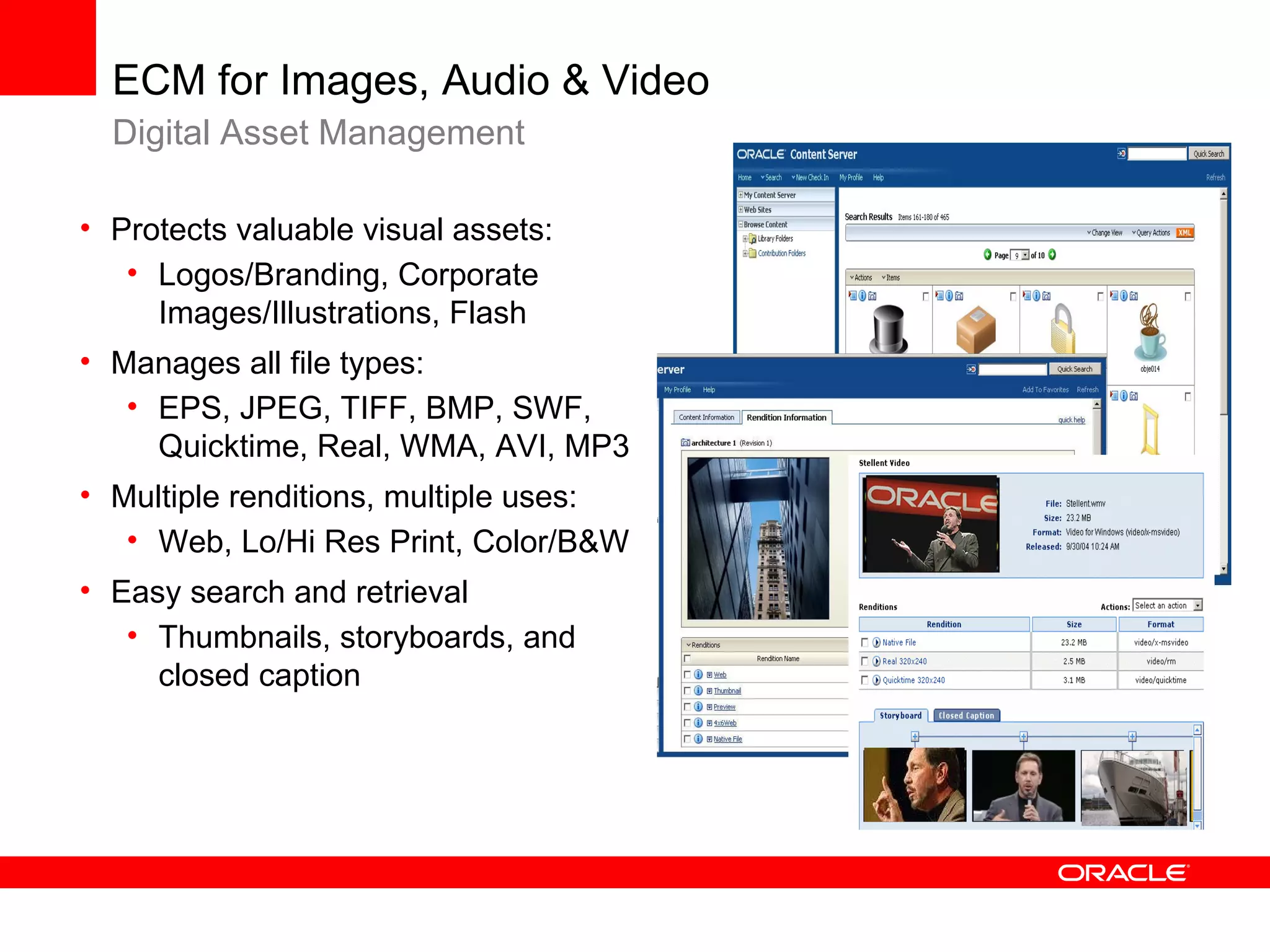The image size is (1270, 952).
Task: Click the camera icon above the coffee cup
Action: pos(1134,296)
